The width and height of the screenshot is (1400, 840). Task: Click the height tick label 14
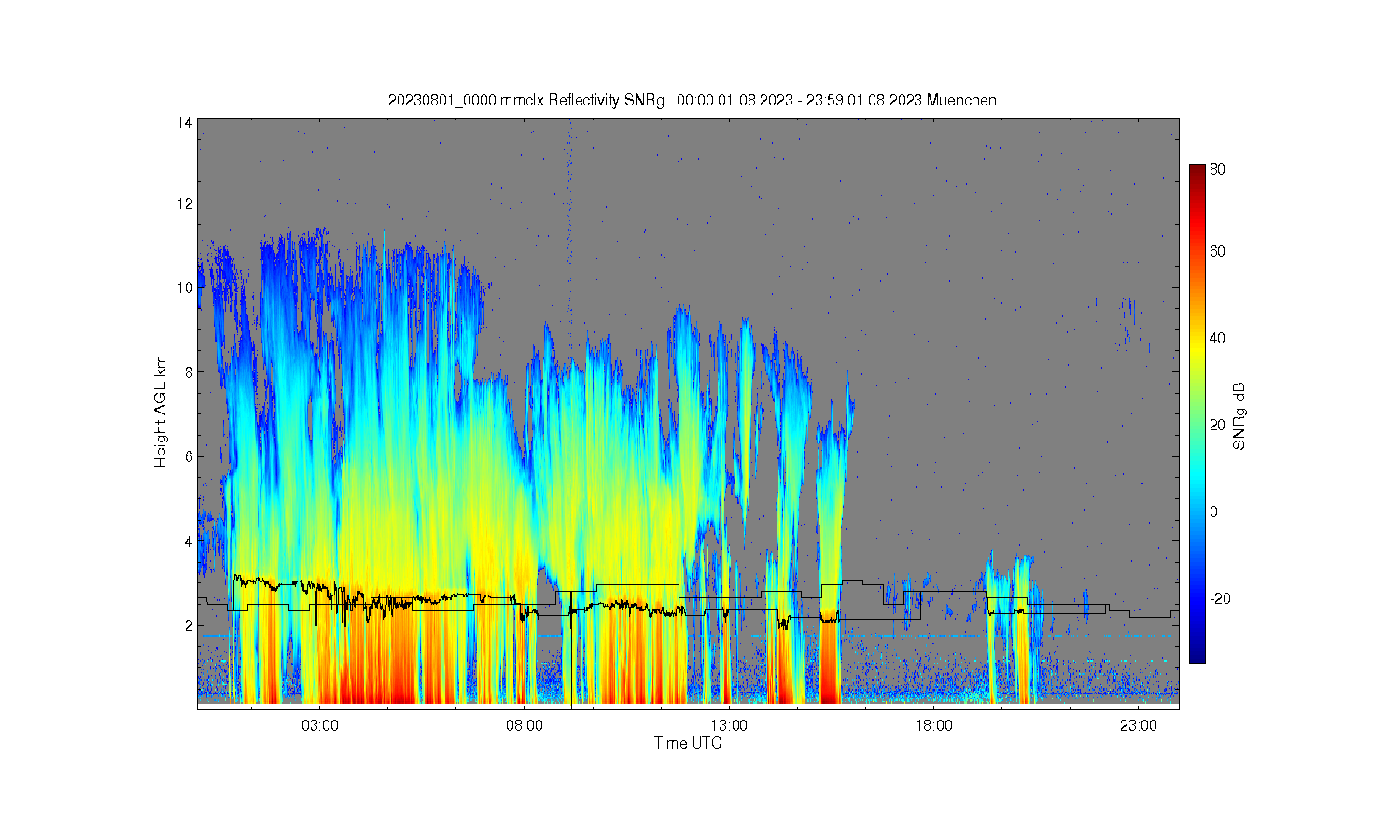185,122
